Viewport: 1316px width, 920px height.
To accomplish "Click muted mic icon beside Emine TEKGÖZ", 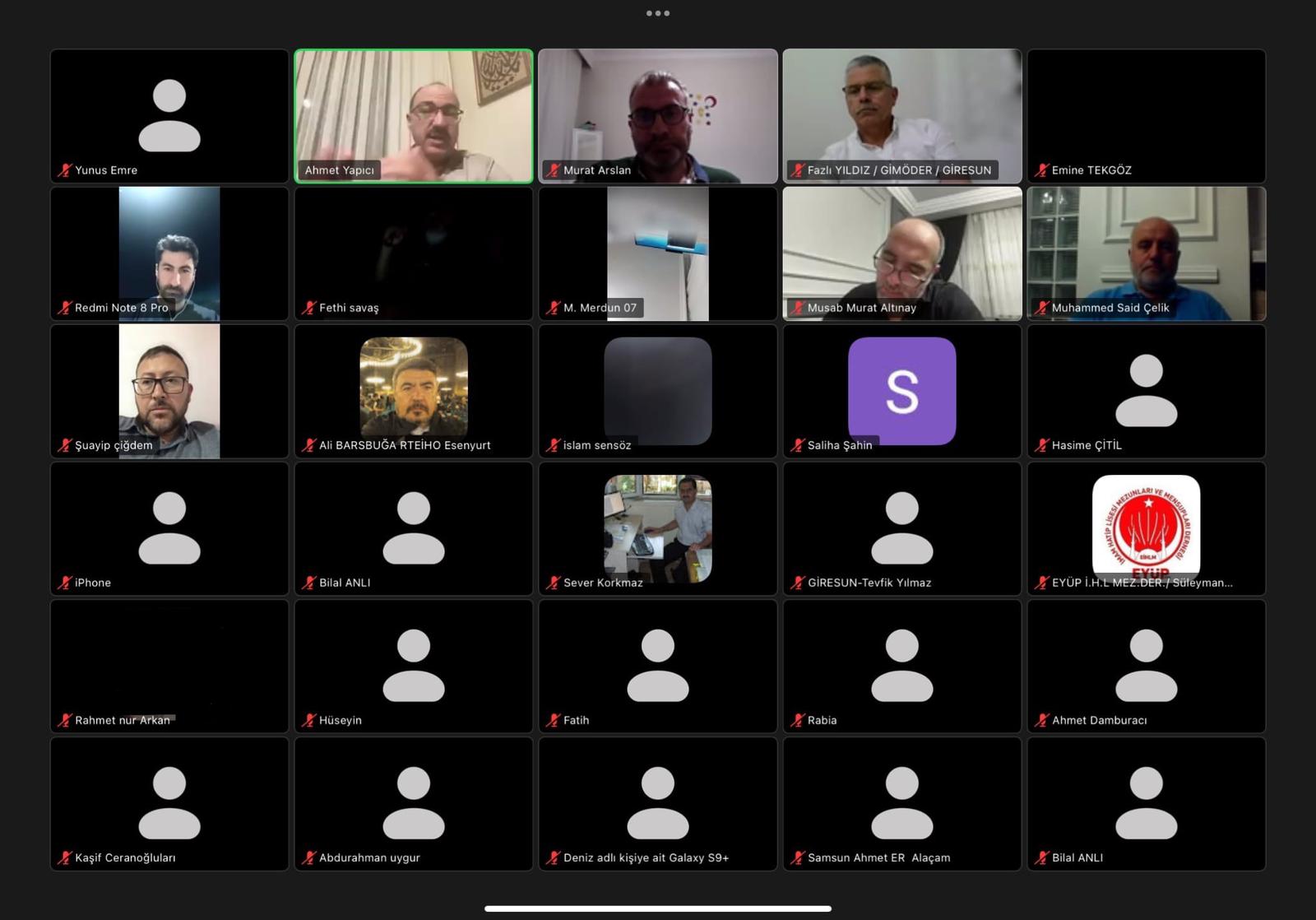I will 1042,170.
